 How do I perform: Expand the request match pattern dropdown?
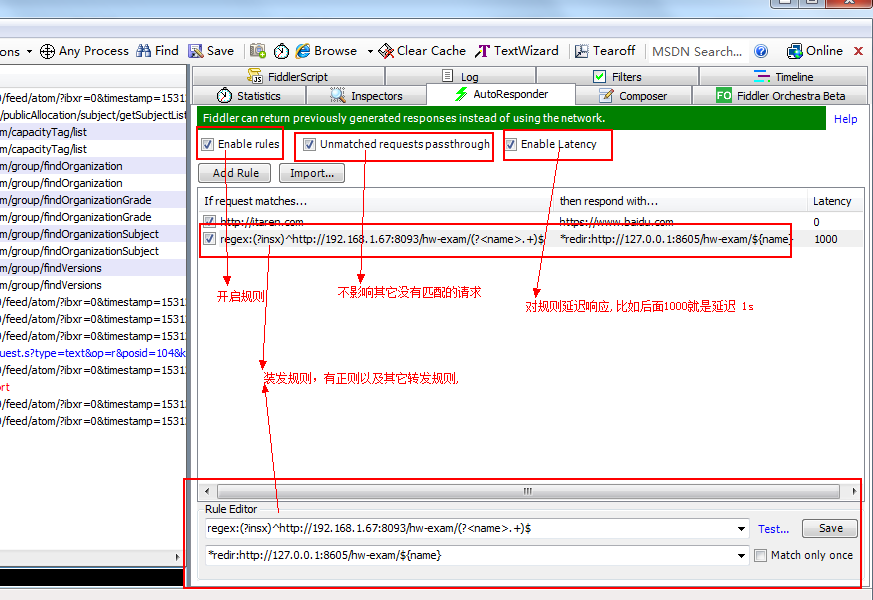pyautogui.click(x=741, y=529)
